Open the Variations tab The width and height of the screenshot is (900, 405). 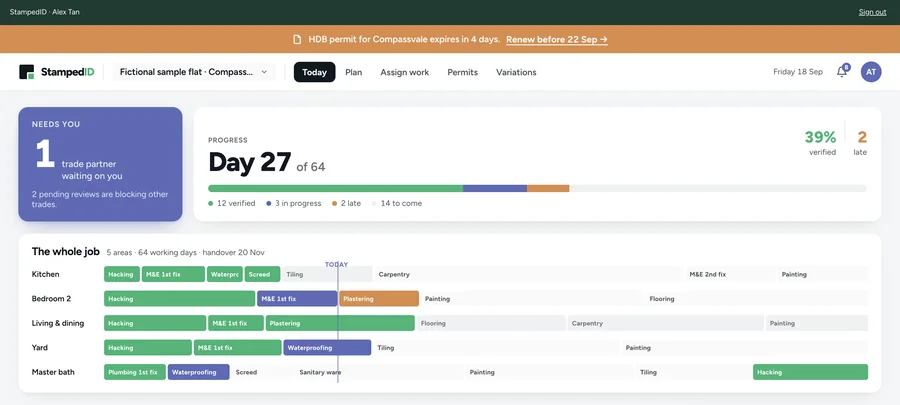tap(516, 72)
